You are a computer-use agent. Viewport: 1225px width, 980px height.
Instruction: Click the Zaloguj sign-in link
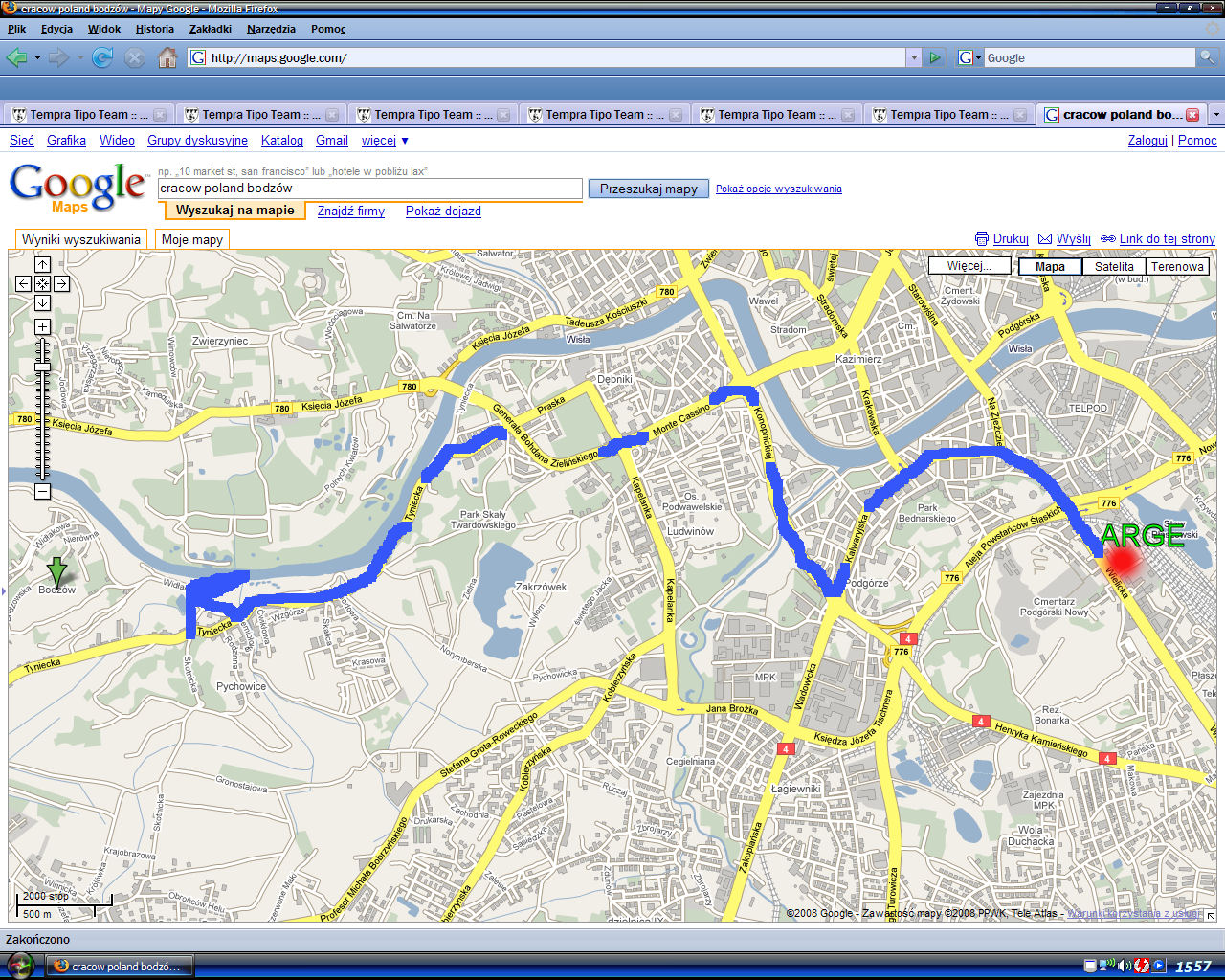tap(1147, 140)
